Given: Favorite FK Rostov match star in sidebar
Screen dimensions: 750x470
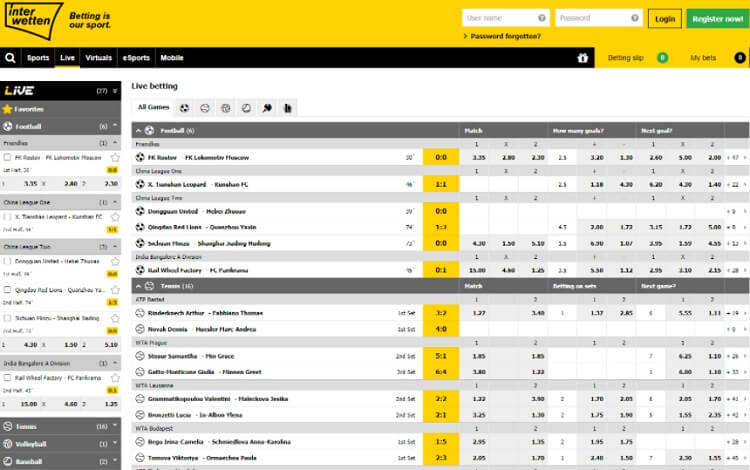Looking at the screenshot, I should [x=115, y=157].
